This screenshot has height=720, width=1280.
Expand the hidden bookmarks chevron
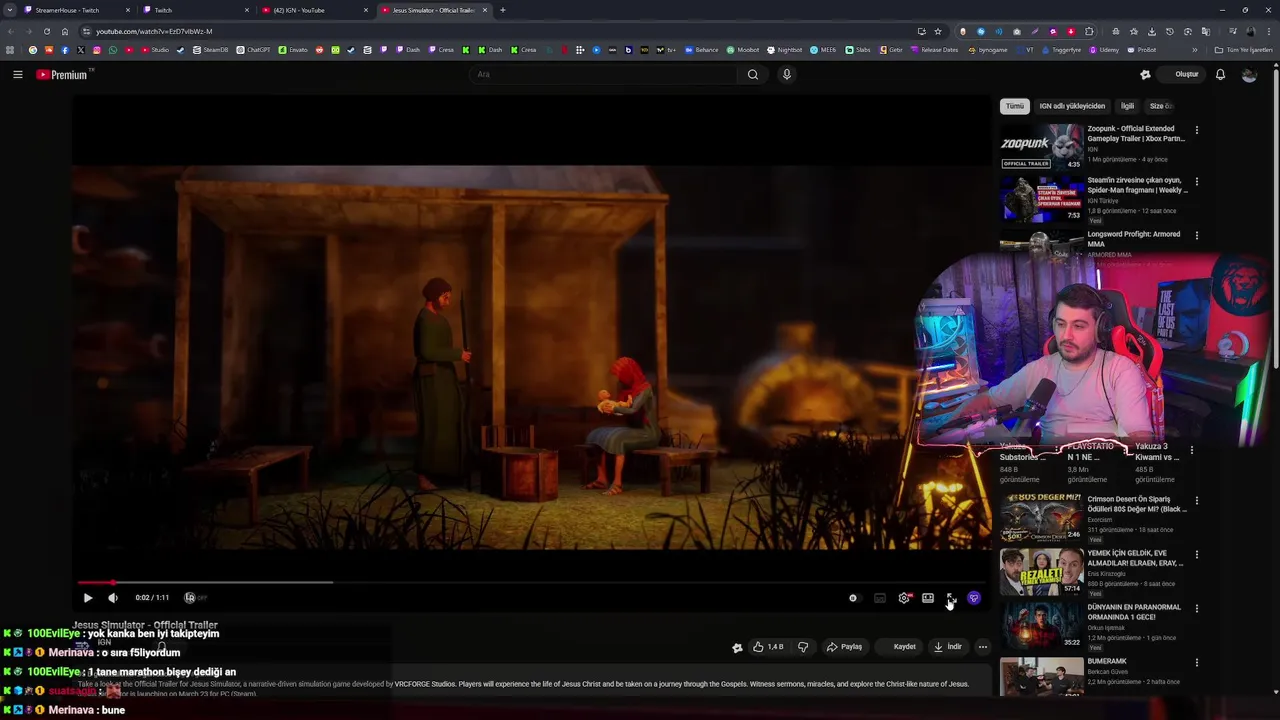click(1194, 50)
